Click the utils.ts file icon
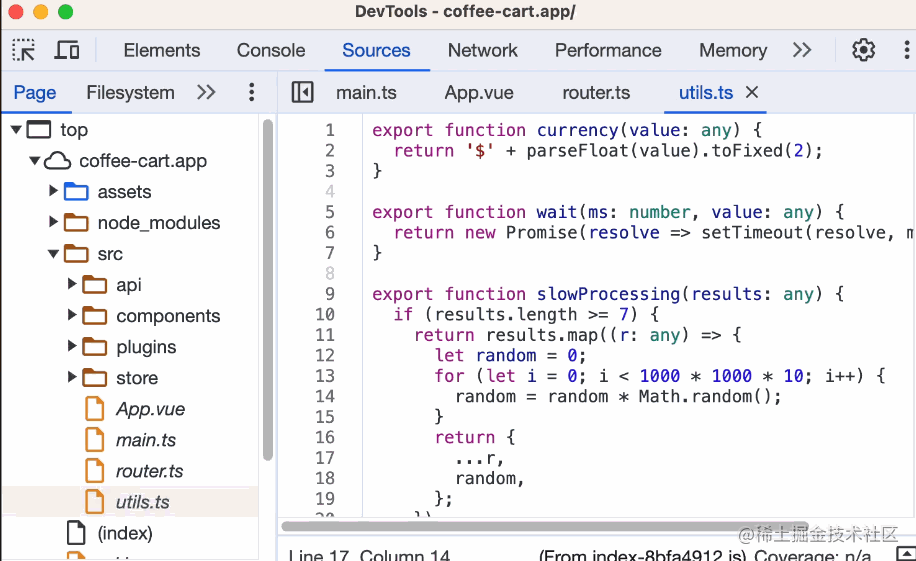This screenshot has height=561, width=916. (95, 501)
